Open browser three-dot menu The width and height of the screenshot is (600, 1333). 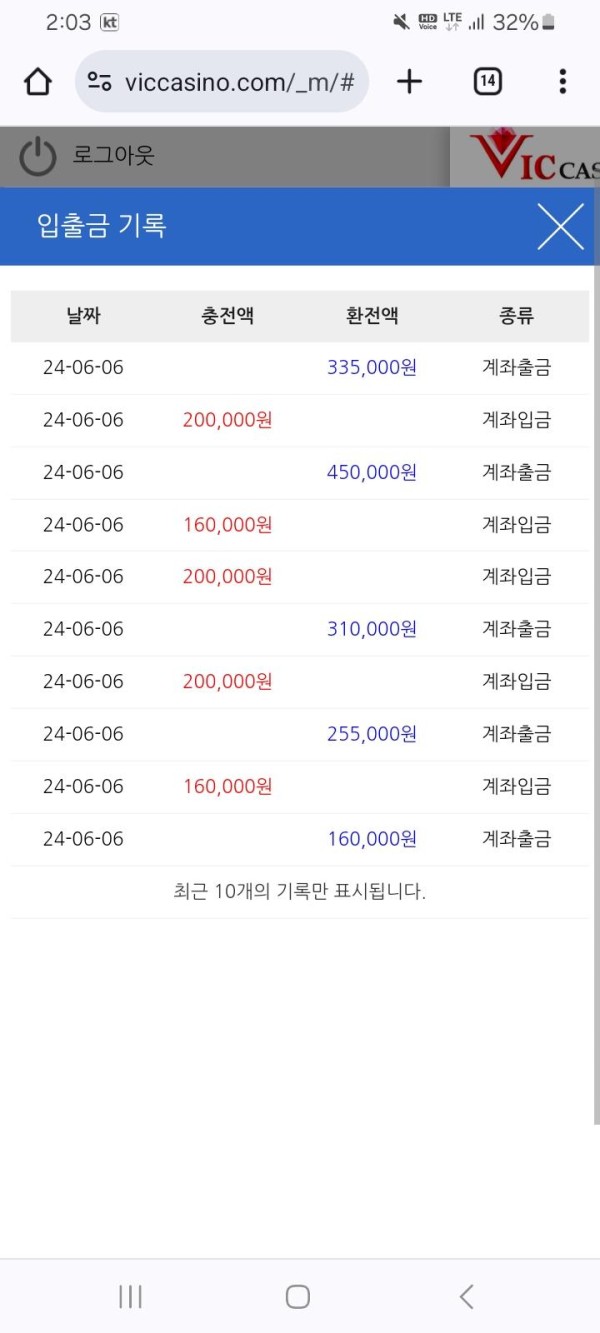pos(563,82)
